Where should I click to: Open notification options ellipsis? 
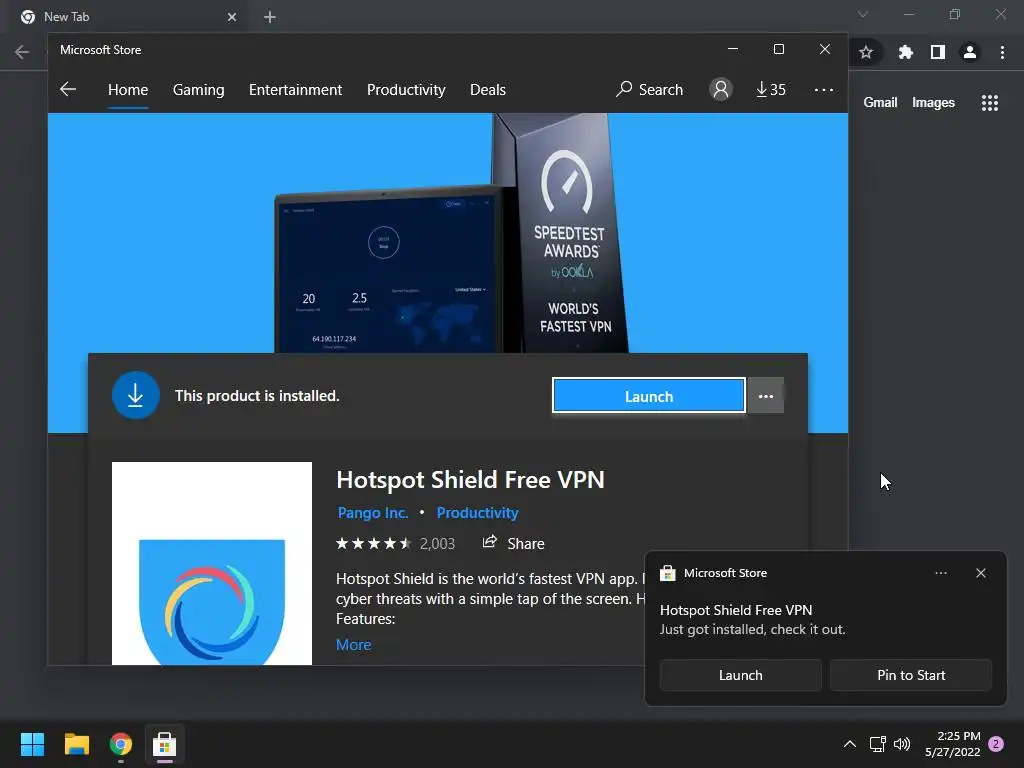pyautogui.click(x=941, y=573)
